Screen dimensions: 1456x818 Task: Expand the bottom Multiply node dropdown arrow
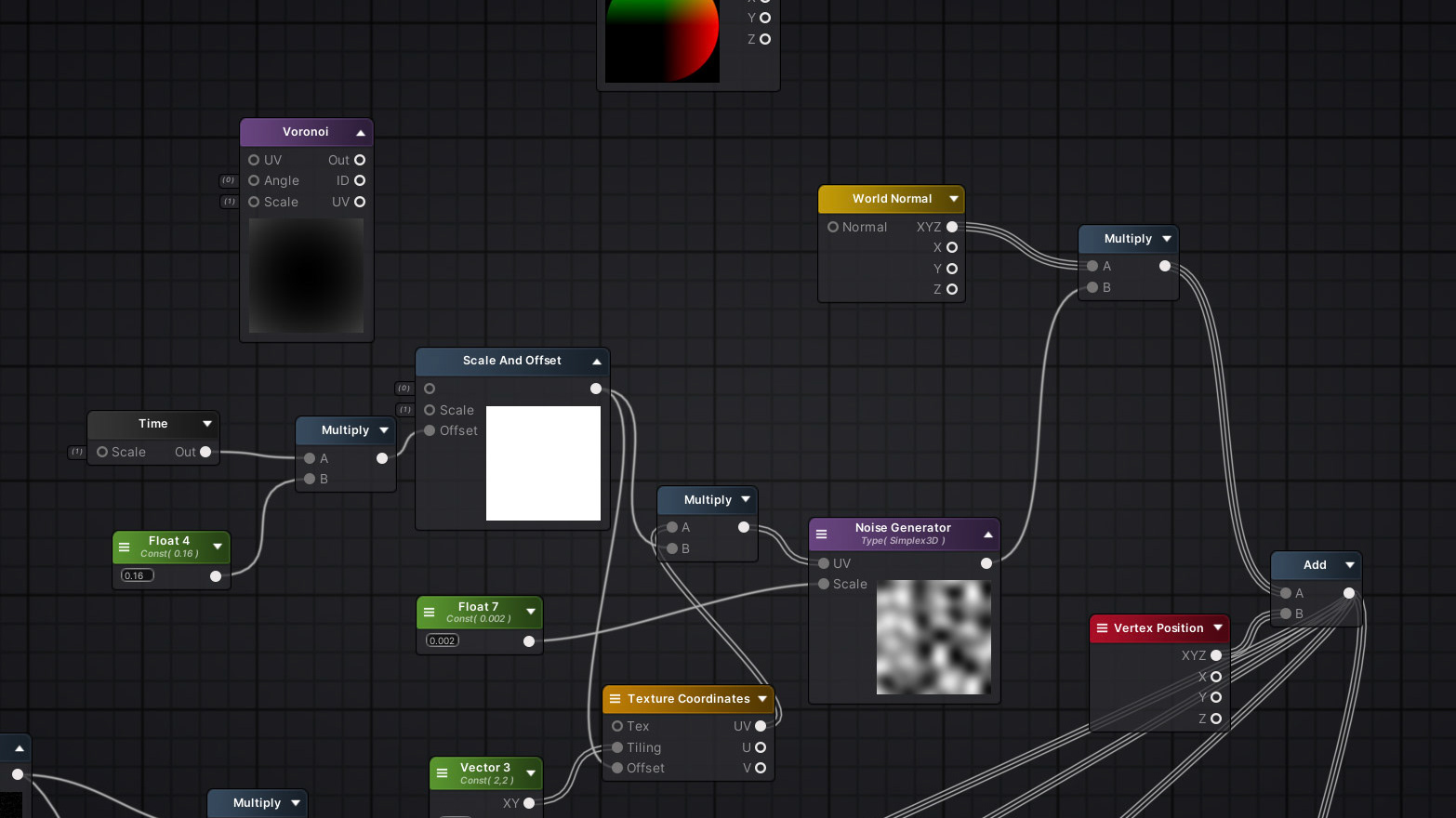coord(296,803)
